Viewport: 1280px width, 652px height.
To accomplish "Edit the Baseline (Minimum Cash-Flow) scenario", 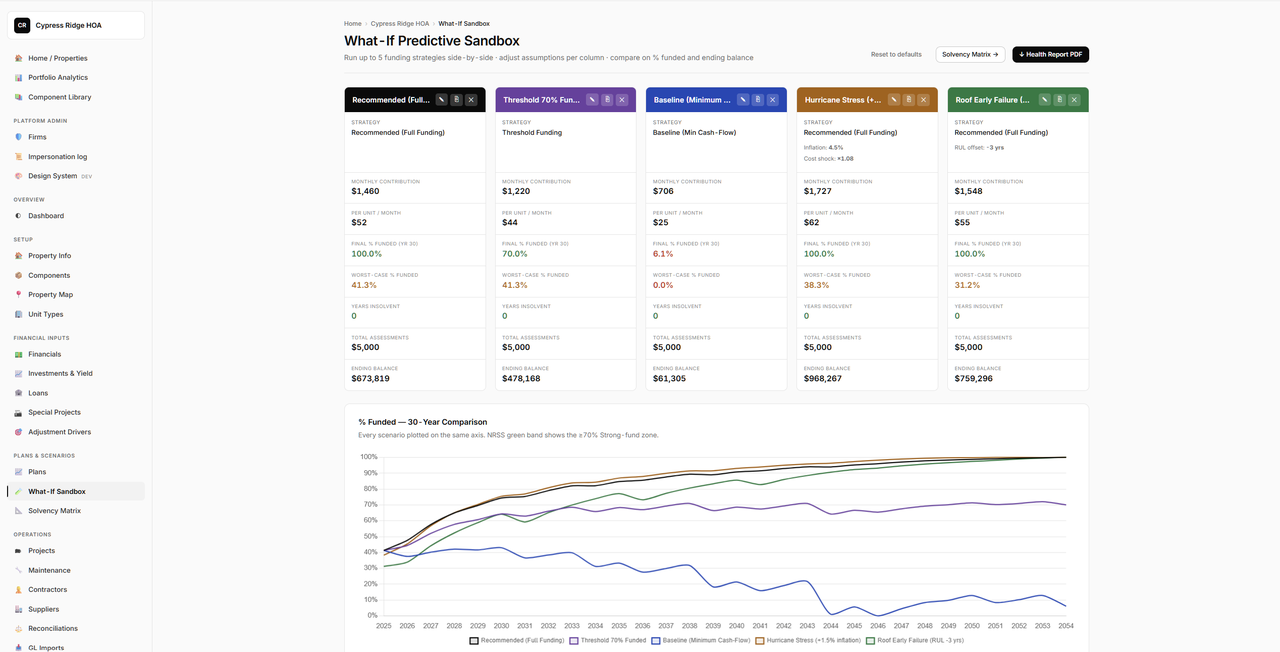I will click(743, 100).
